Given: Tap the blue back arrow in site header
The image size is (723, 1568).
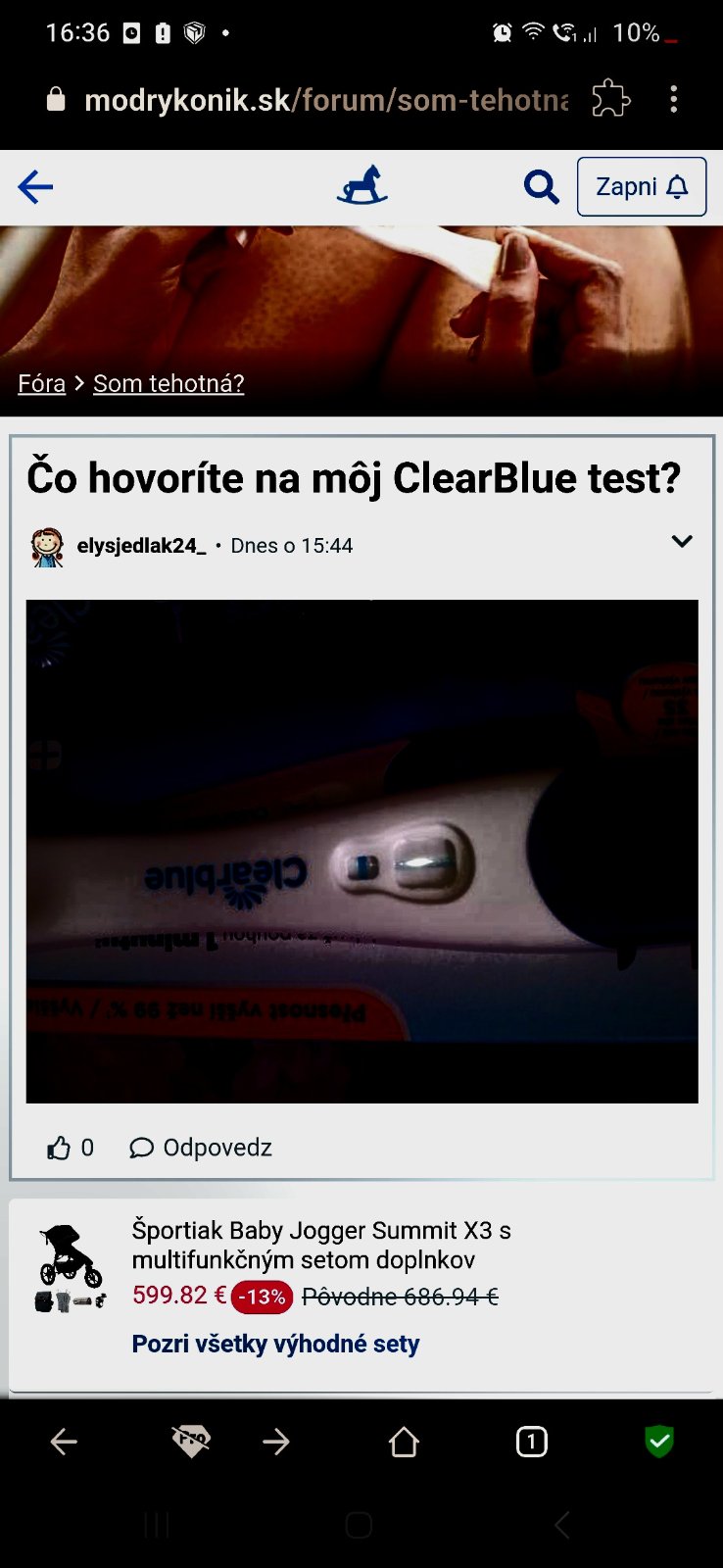Looking at the screenshot, I should point(35,186).
